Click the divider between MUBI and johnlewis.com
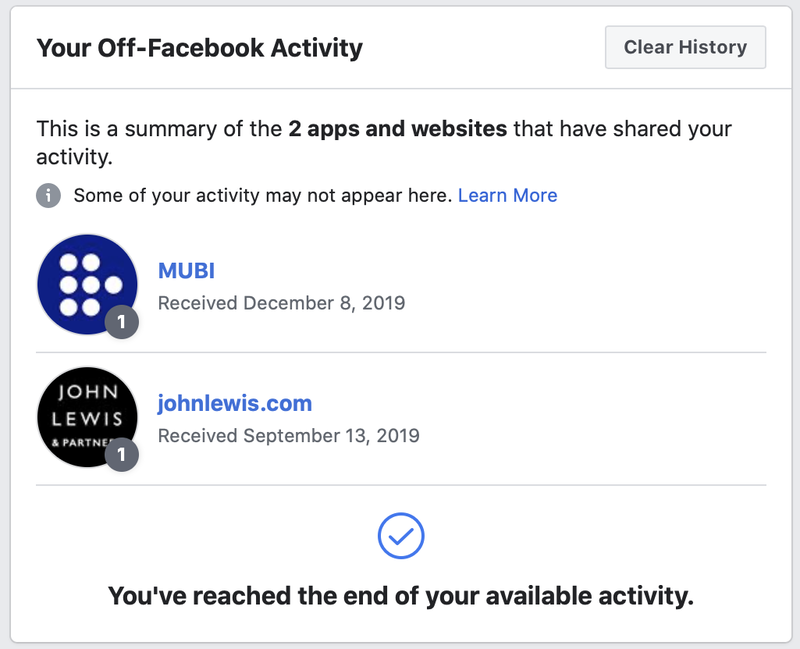Viewport: 800px width, 649px height. pyautogui.click(x=401, y=352)
